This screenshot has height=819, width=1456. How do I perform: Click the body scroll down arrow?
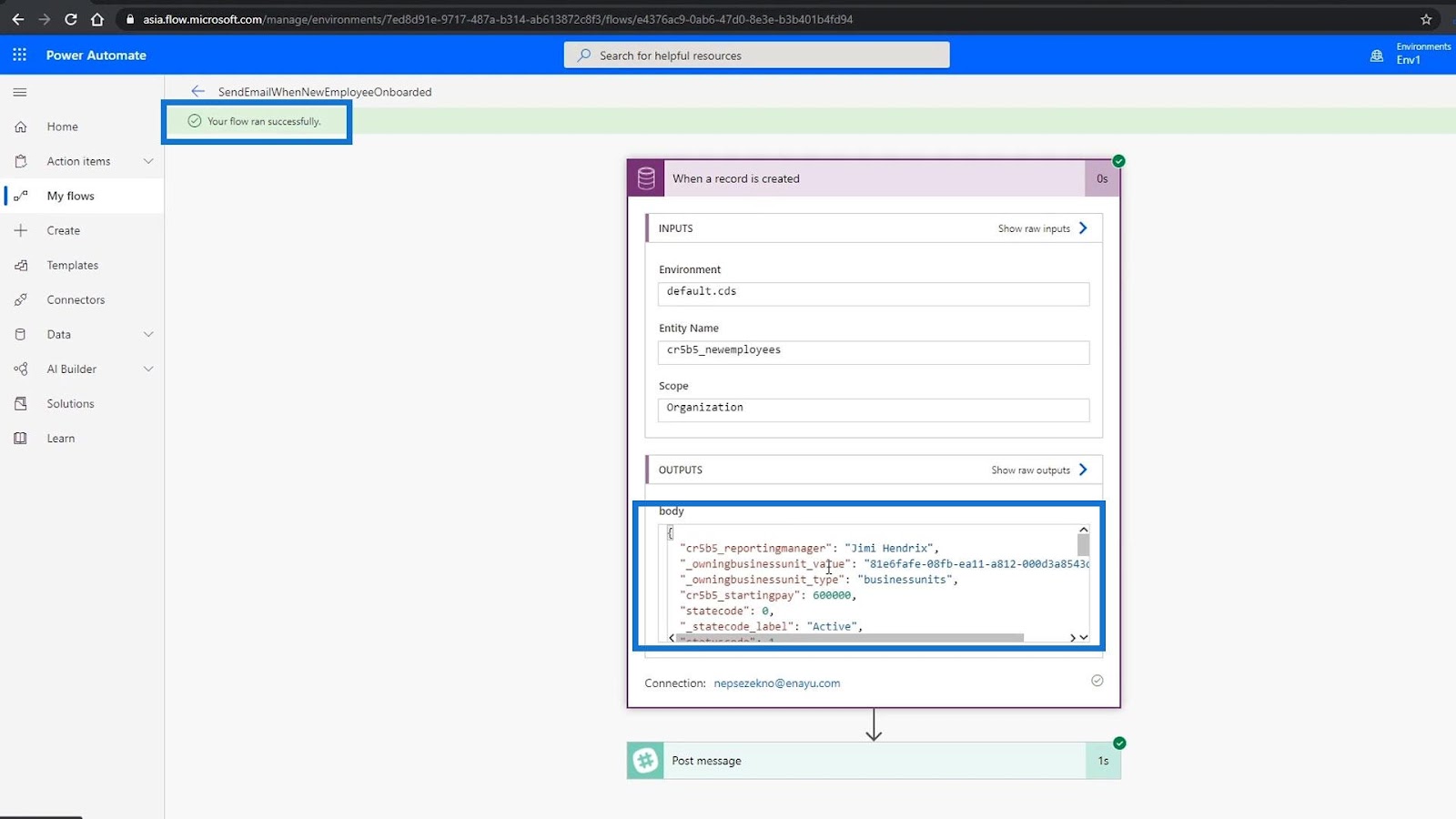point(1084,638)
